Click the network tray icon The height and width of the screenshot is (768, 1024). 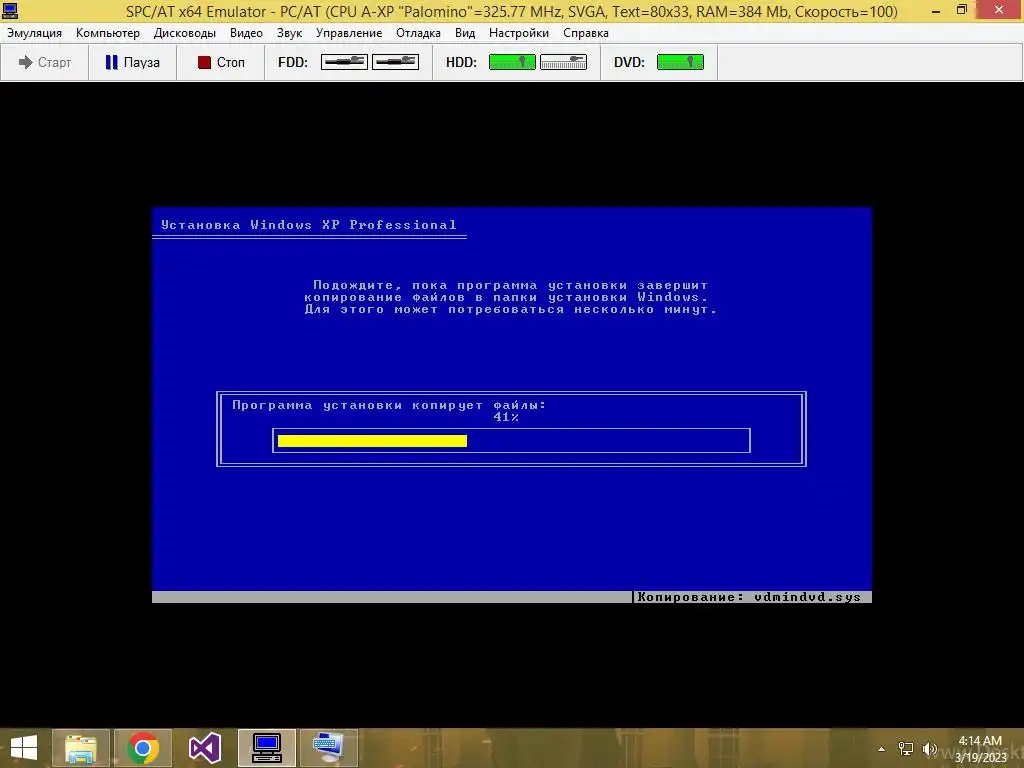906,749
